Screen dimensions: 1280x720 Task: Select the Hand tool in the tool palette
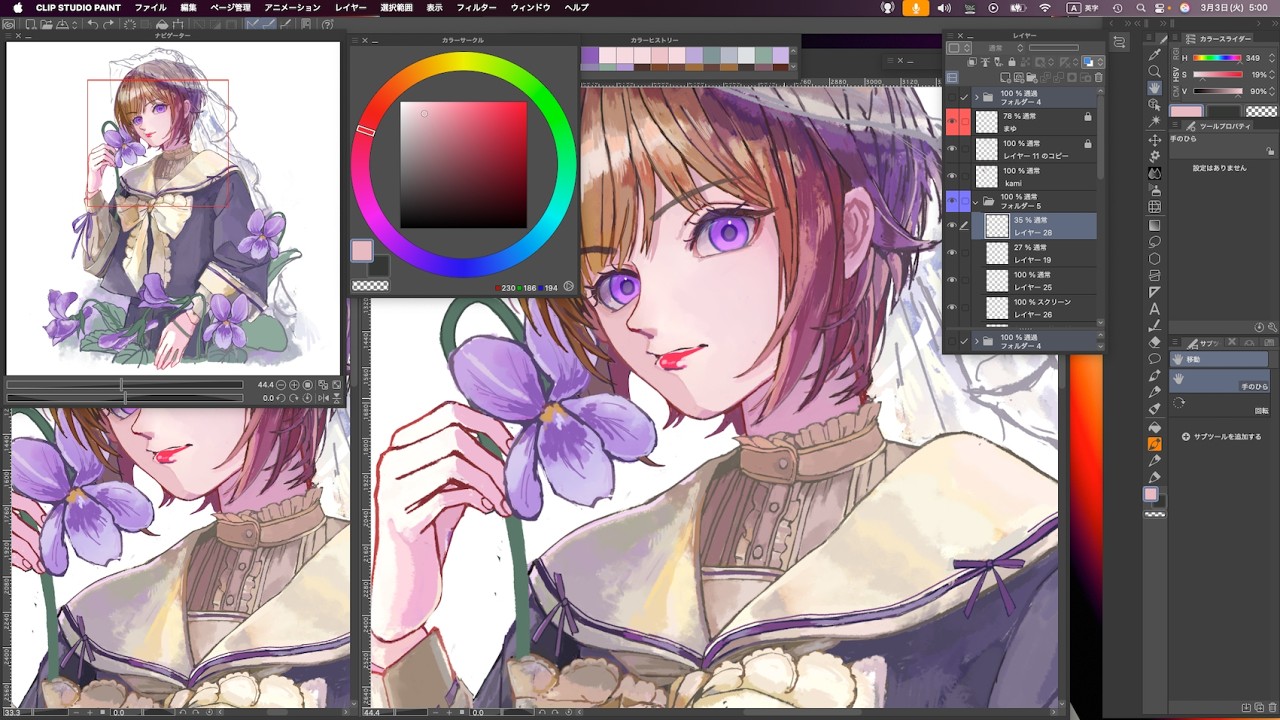coord(1155,88)
